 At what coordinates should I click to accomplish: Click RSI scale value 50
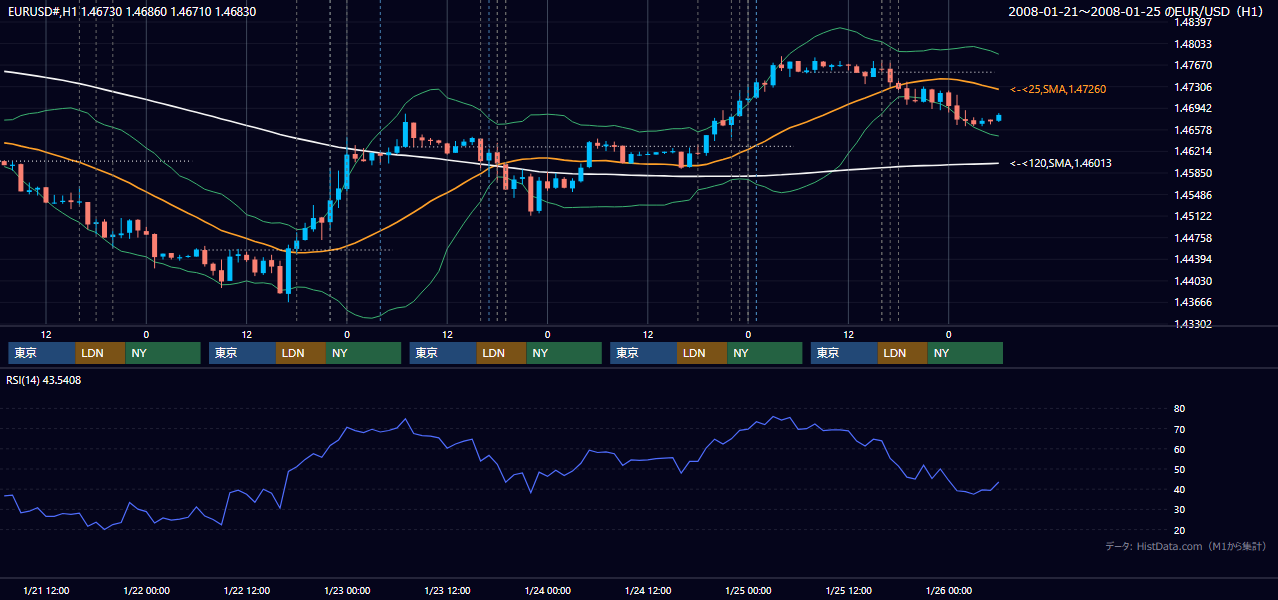point(1179,469)
